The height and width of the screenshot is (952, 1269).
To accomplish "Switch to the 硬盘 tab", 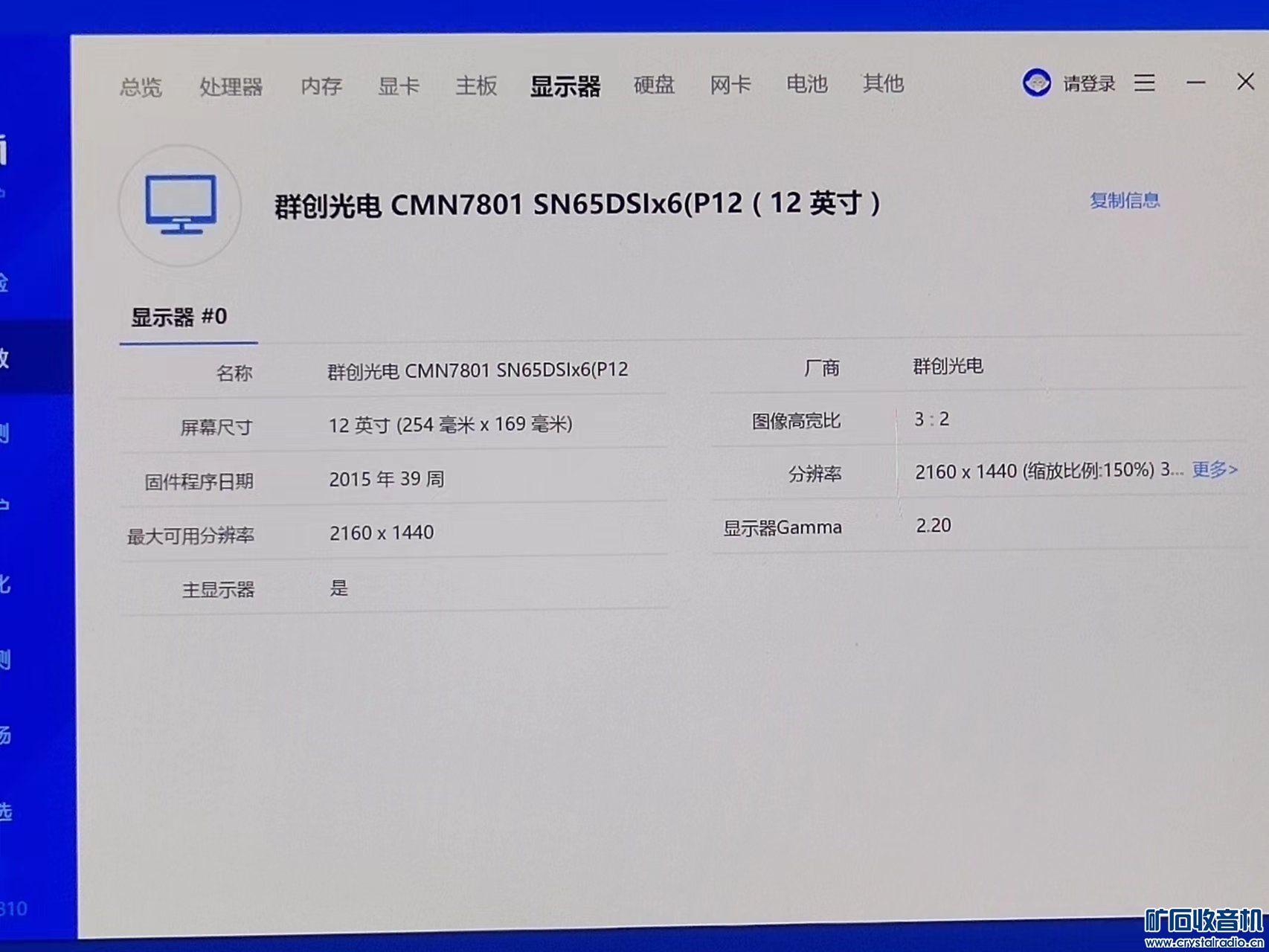I will click(x=654, y=85).
